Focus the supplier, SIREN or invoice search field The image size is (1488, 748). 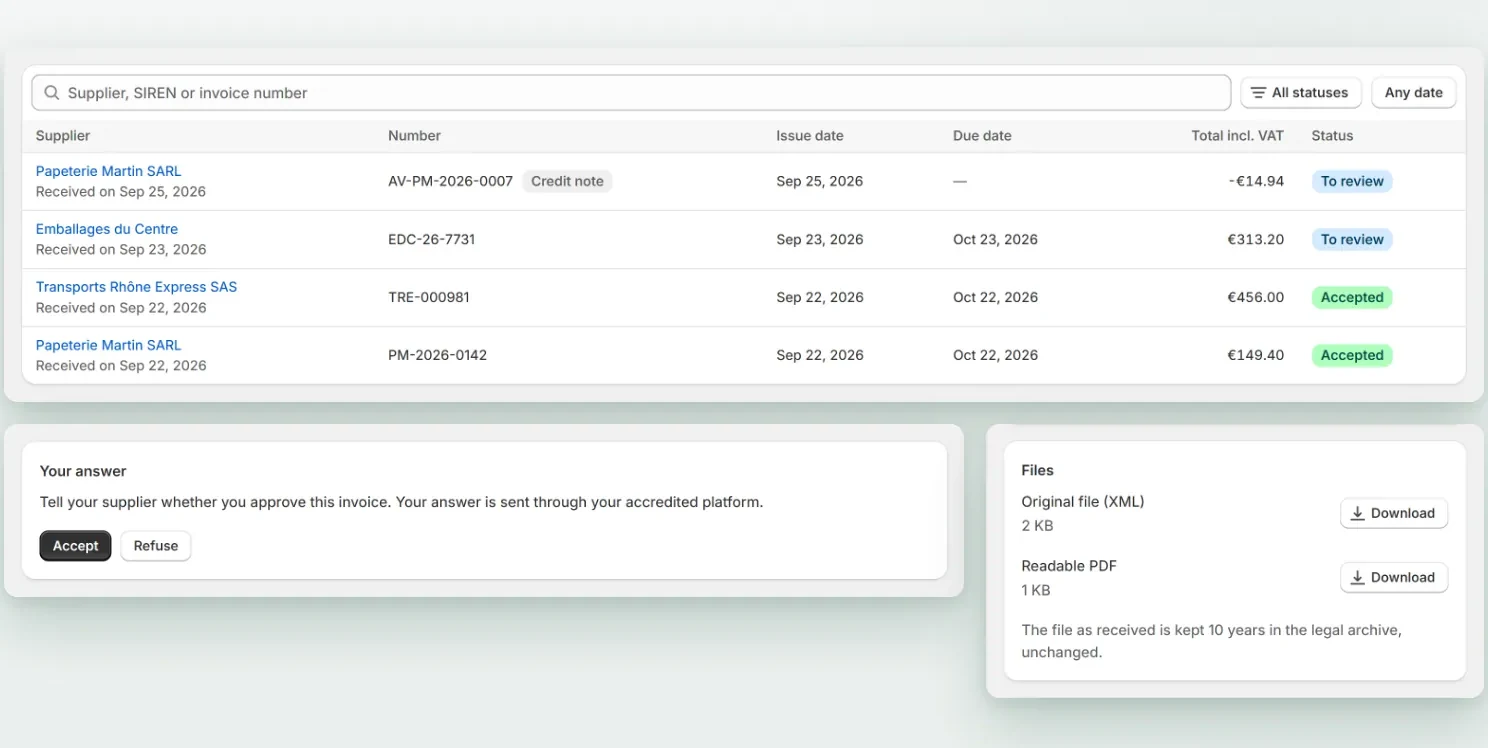click(631, 93)
